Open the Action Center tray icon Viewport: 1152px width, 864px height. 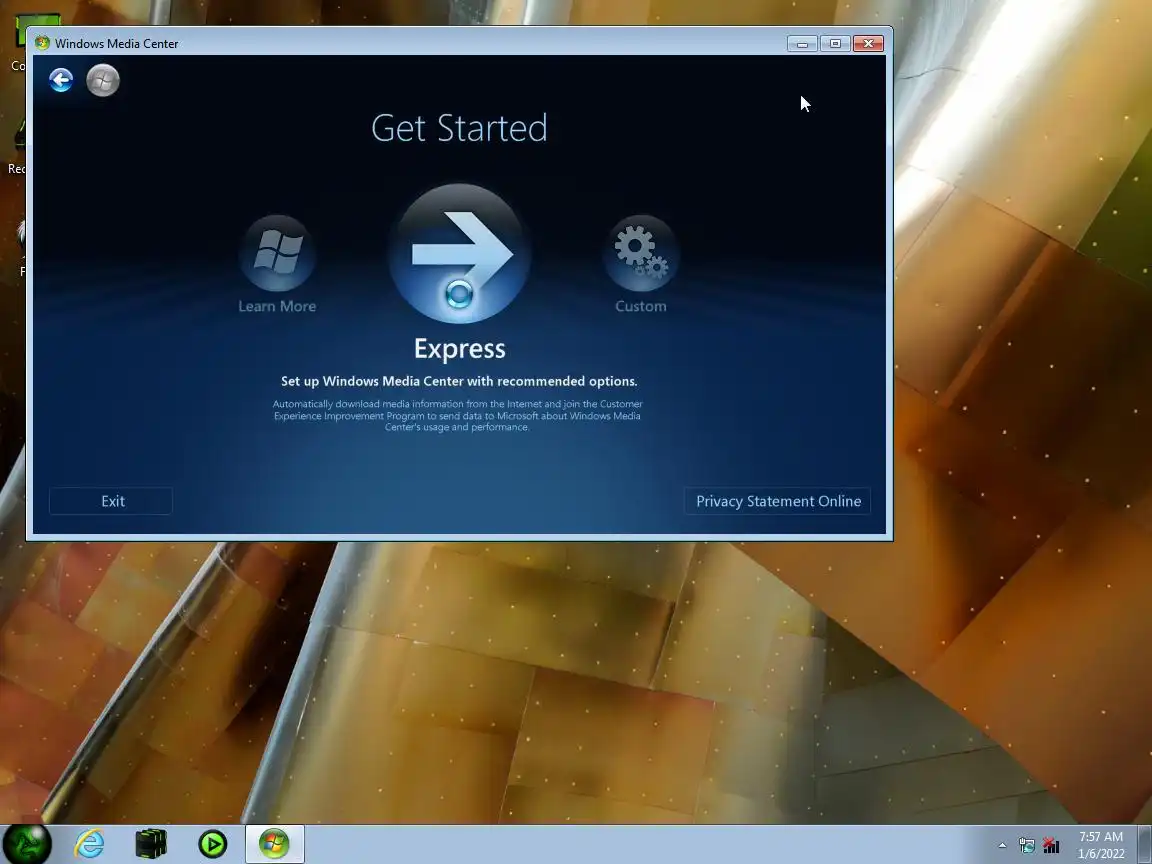[x=1026, y=846]
